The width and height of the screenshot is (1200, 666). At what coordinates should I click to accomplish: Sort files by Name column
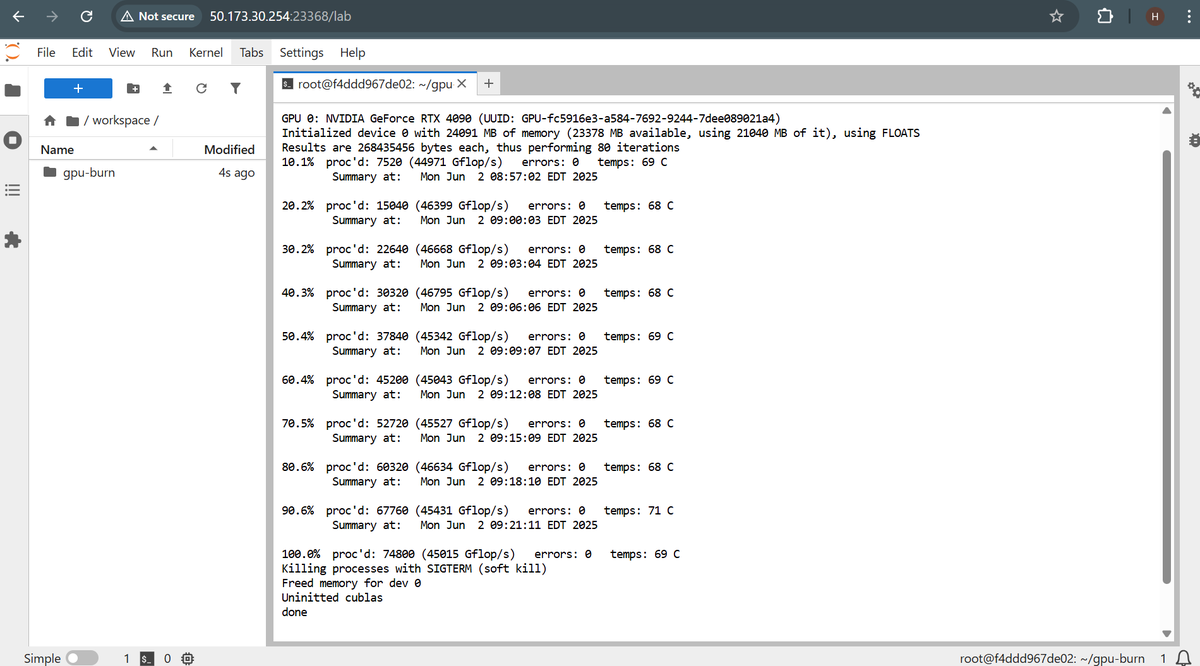[98, 150]
